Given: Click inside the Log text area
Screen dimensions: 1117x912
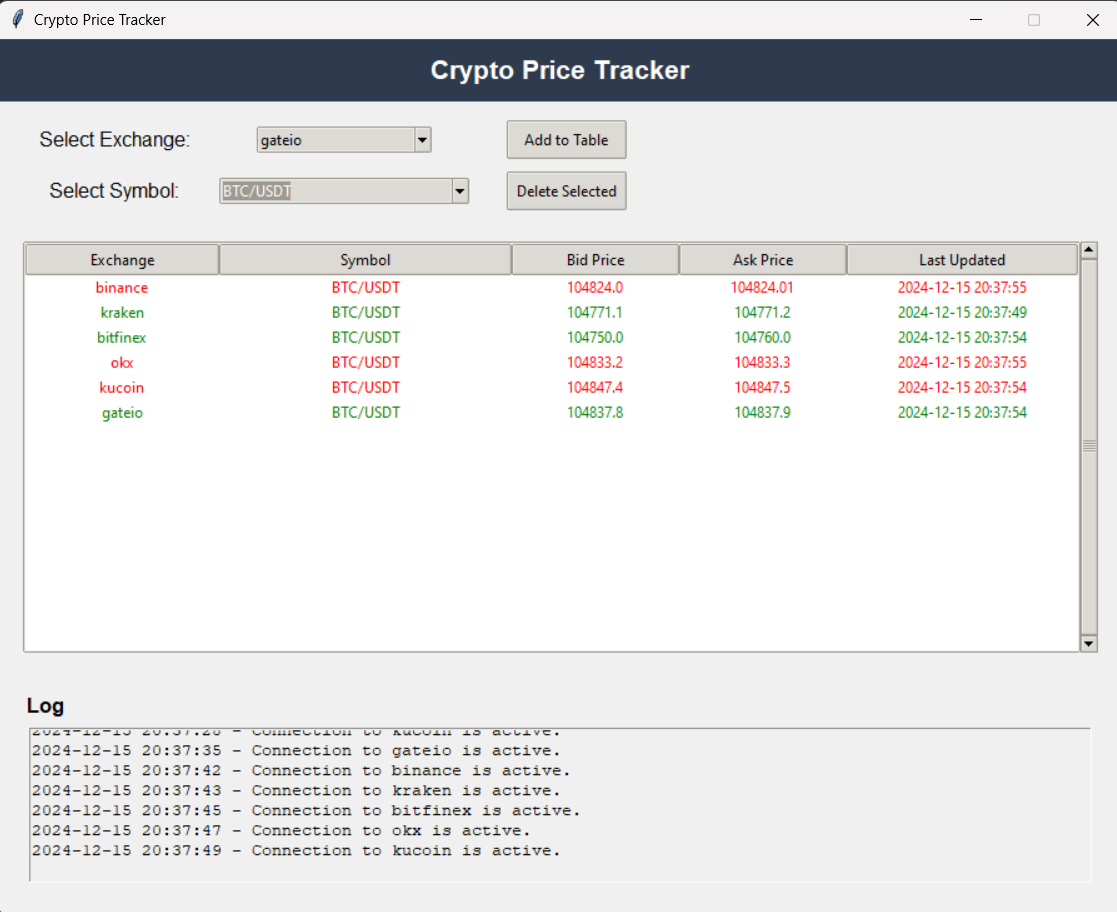Looking at the screenshot, I should click(x=550, y=800).
